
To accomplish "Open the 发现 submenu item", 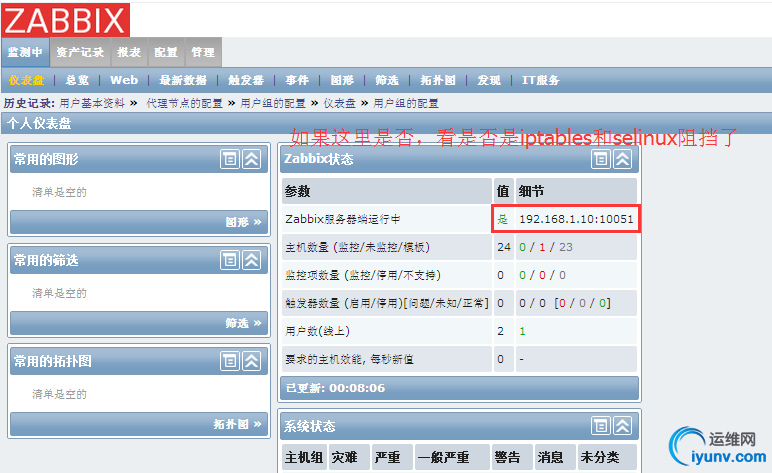I will click(489, 80).
